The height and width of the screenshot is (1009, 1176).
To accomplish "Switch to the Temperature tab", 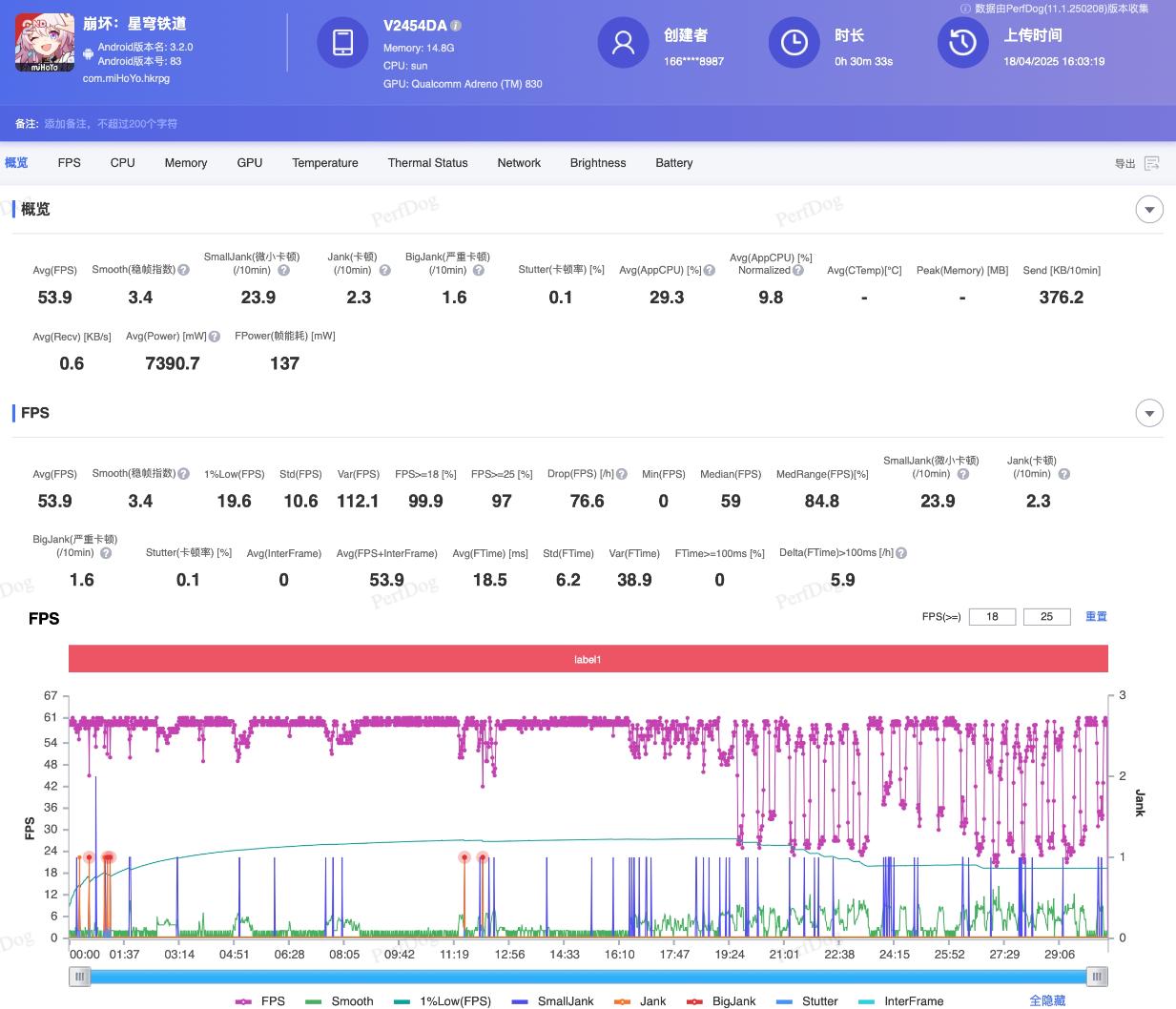I will point(325,163).
